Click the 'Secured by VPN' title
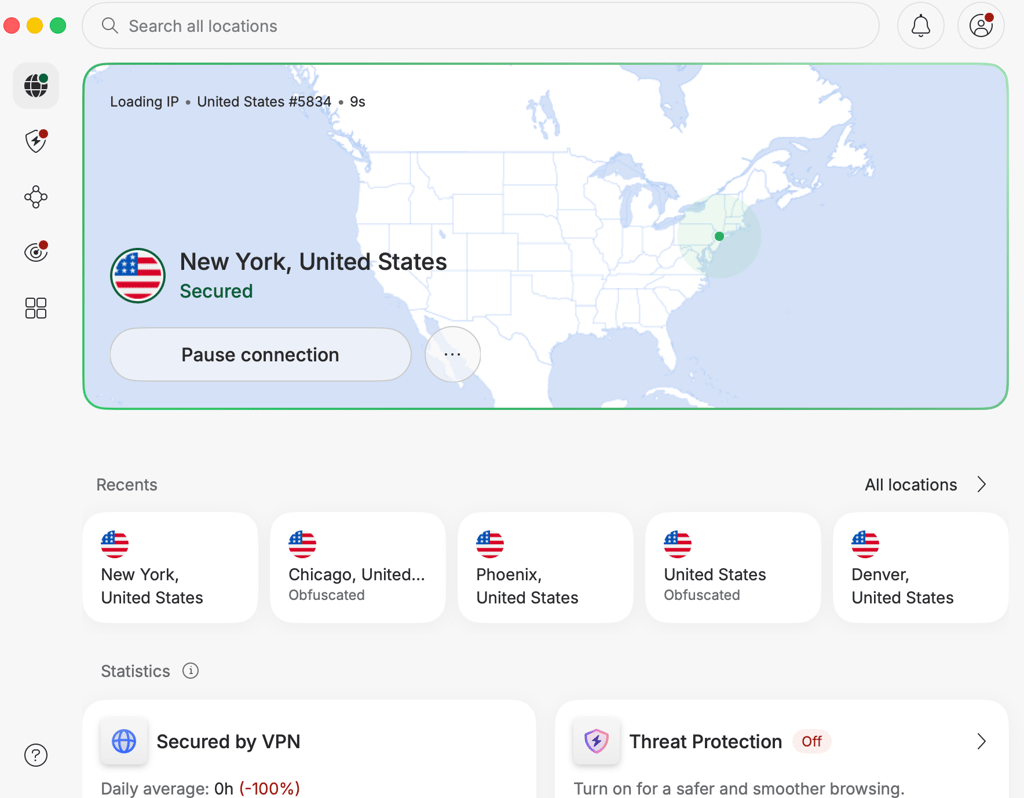 [x=229, y=741]
